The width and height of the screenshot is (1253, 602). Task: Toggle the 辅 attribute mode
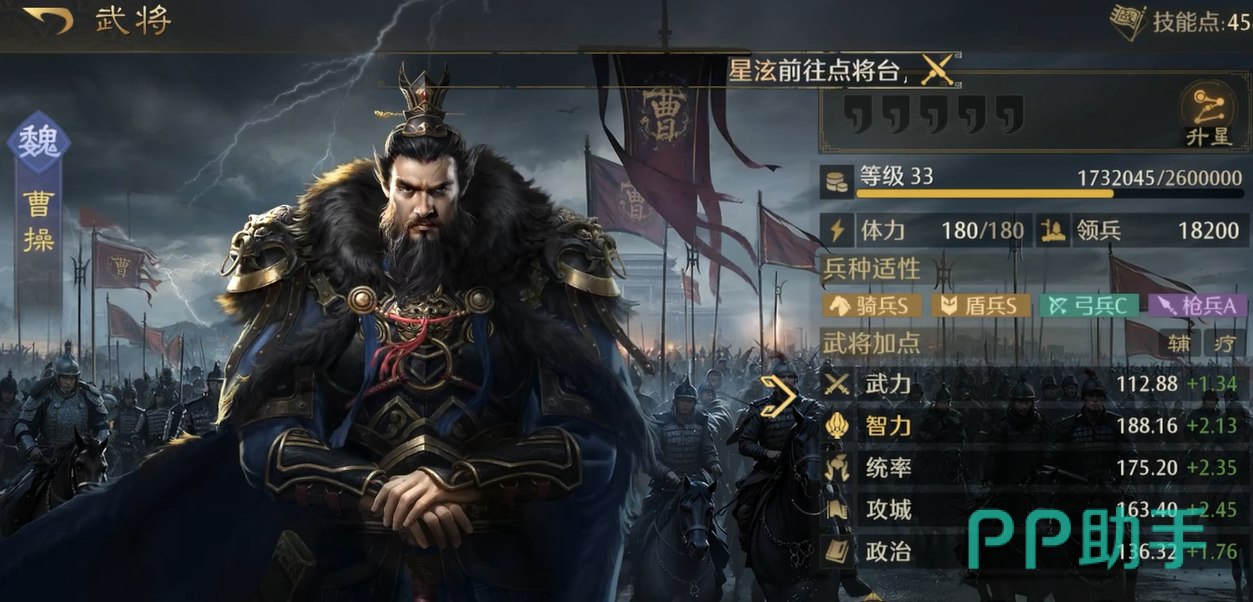pyautogui.click(x=1180, y=344)
